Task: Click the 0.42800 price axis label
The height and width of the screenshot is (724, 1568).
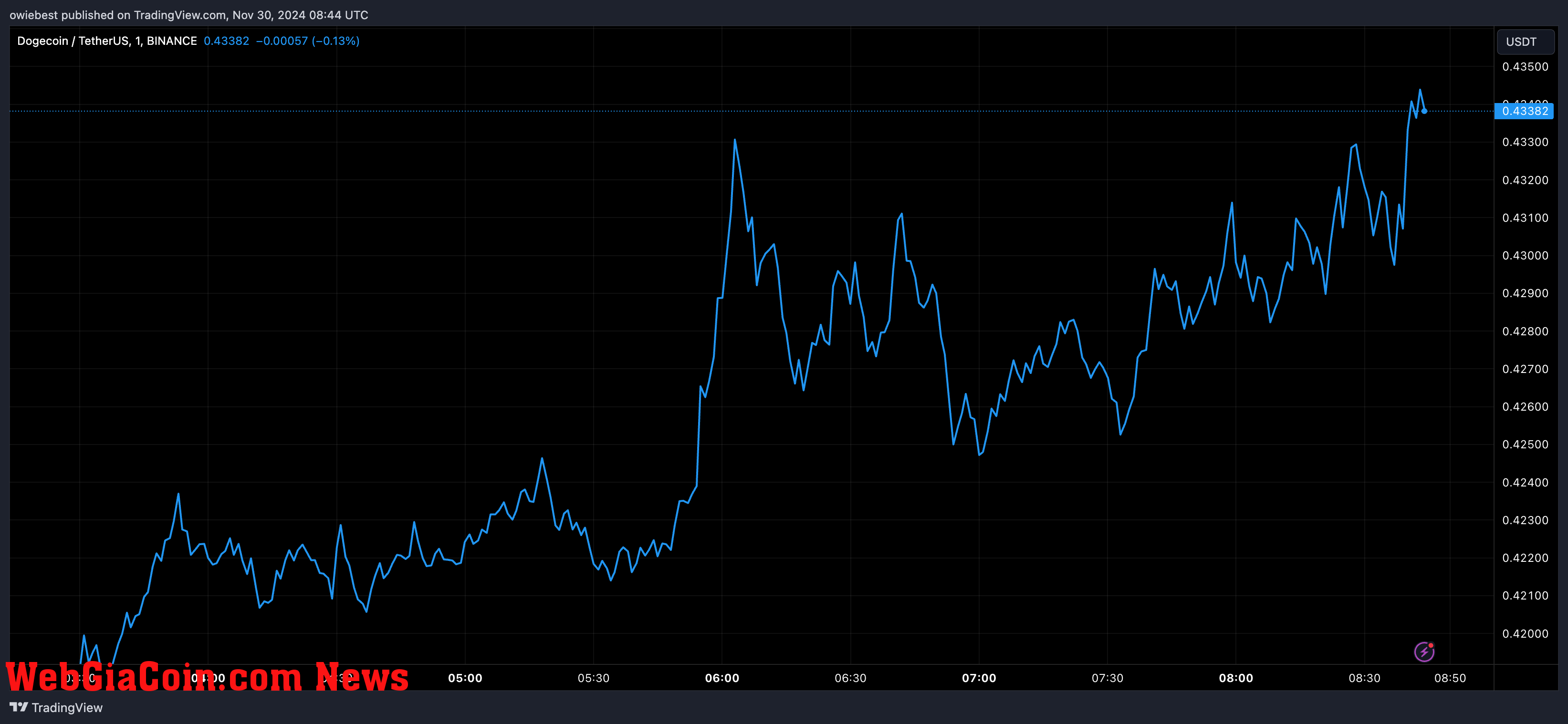Action: pyautogui.click(x=1525, y=331)
